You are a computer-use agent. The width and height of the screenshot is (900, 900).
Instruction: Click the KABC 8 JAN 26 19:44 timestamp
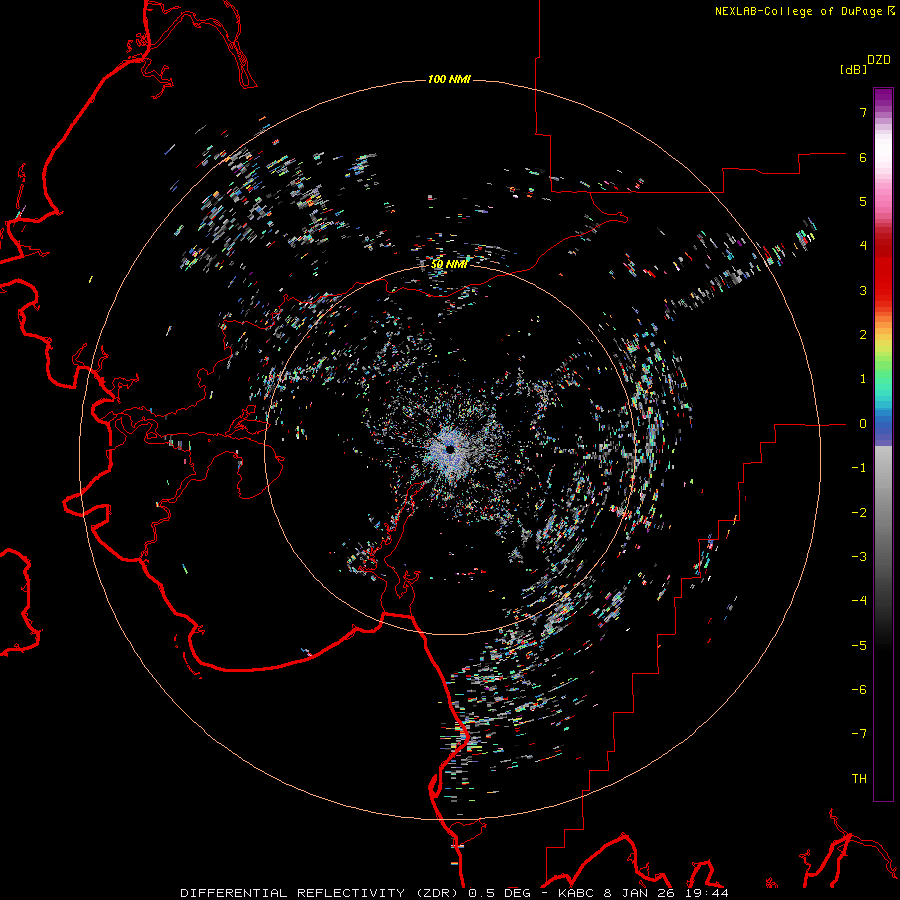(x=643, y=893)
